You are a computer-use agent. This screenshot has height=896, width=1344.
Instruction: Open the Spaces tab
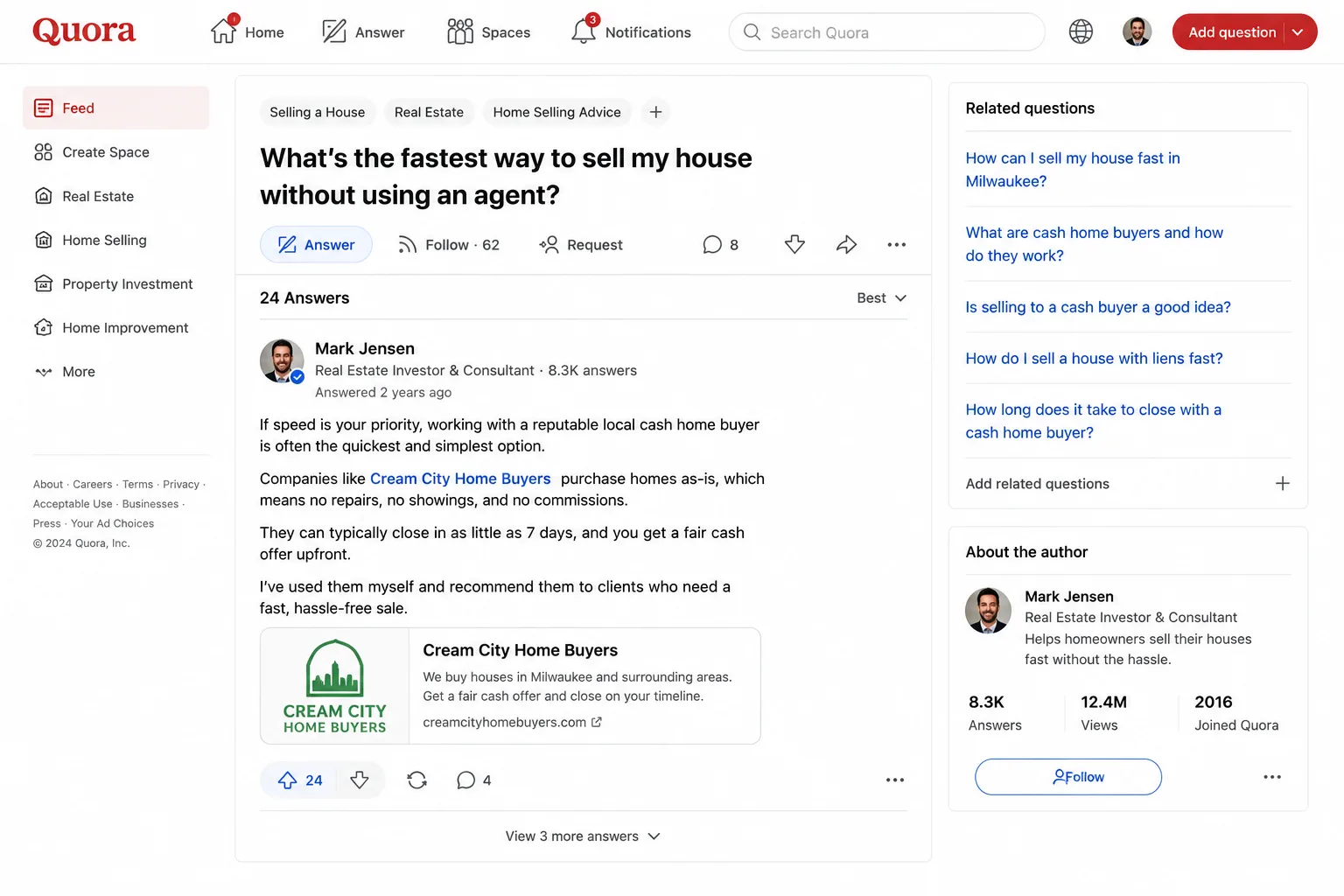pyautogui.click(x=488, y=32)
